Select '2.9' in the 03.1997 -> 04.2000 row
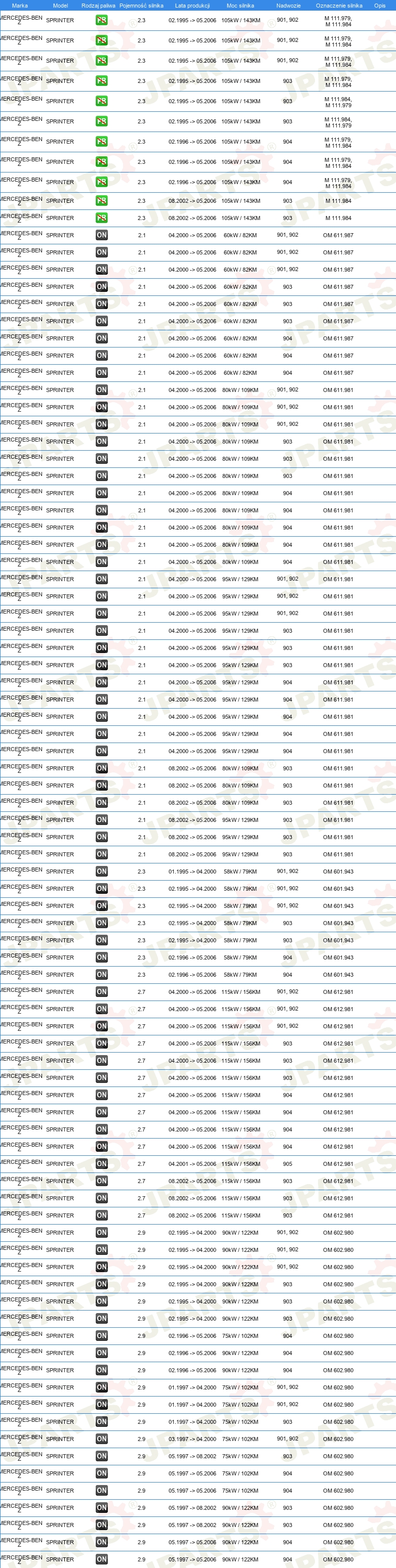This screenshot has width=396, height=1568. (x=141, y=1439)
